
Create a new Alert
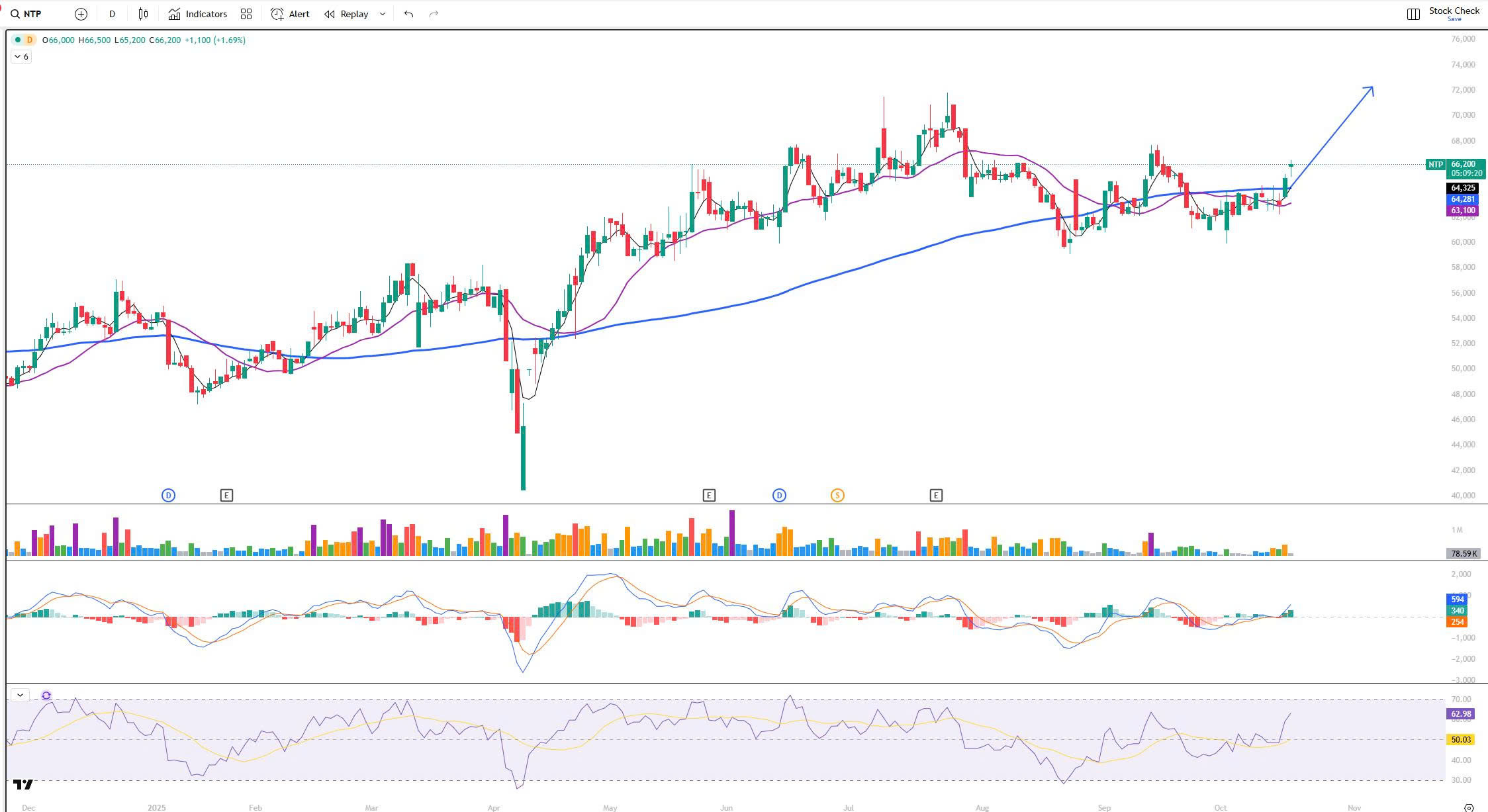pyautogui.click(x=290, y=14)
